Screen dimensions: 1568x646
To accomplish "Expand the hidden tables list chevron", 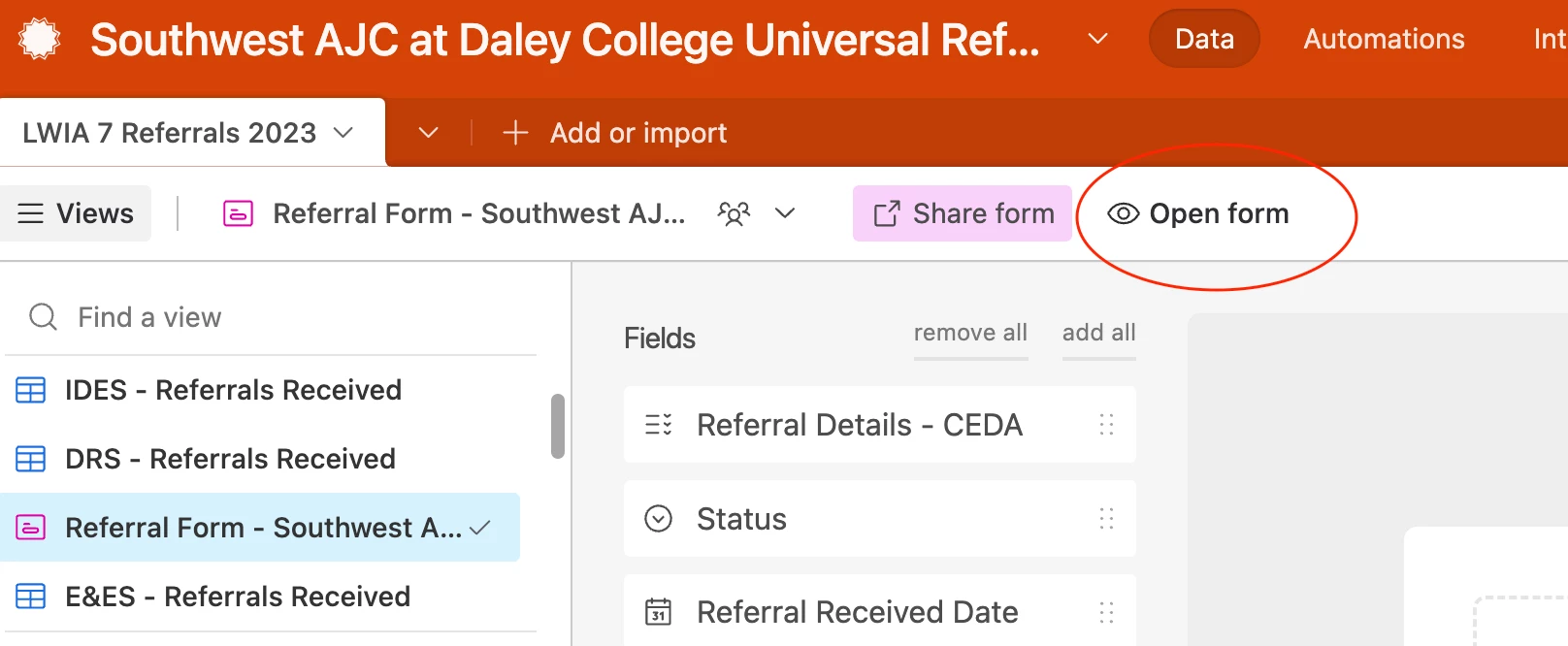I will [429, 133].
